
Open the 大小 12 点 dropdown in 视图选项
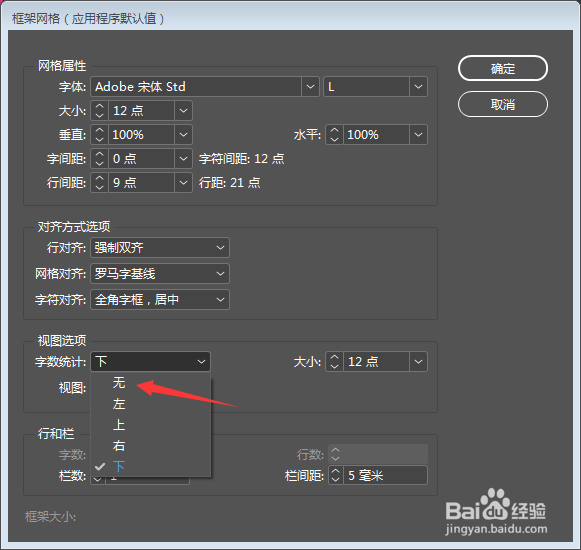point(418,361)
